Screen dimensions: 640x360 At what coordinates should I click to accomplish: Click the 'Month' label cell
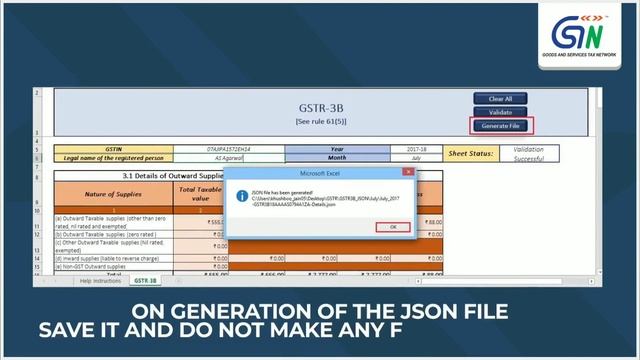(337, 158)
